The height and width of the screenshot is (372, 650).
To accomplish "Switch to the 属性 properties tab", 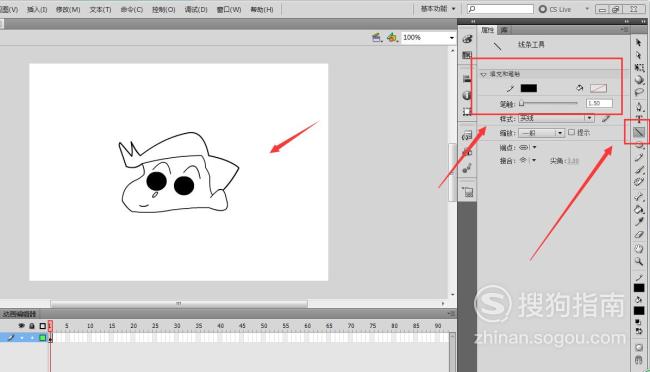I will [488, 30].
